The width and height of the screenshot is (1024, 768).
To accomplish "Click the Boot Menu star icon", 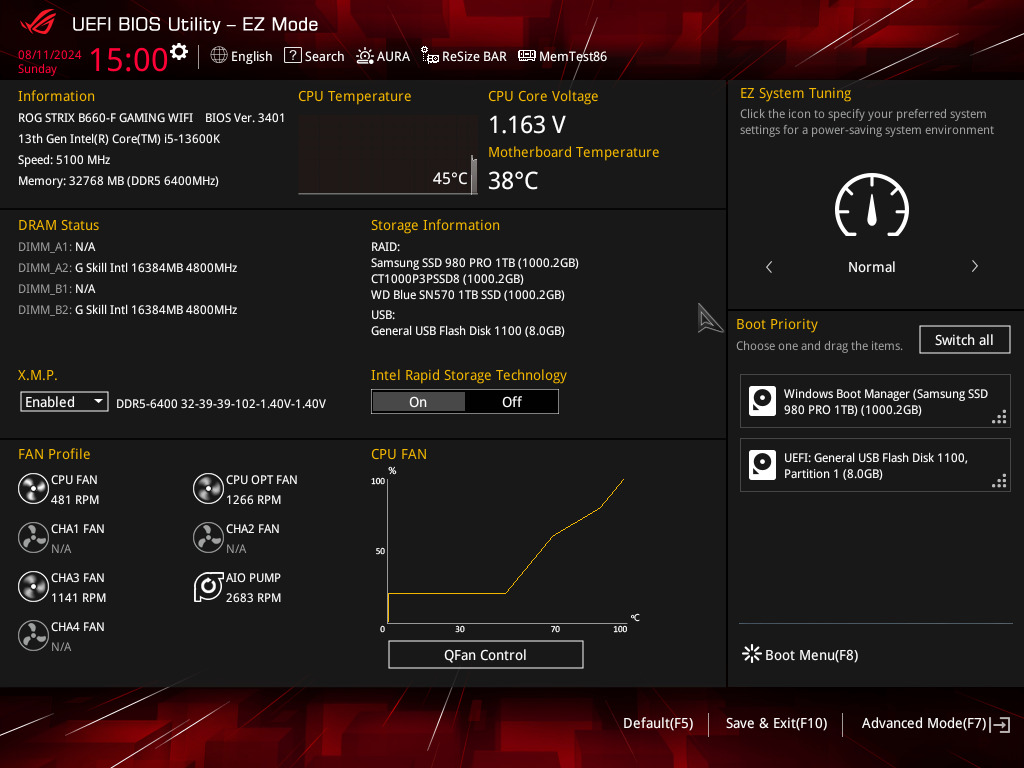I will pos(752,654).
